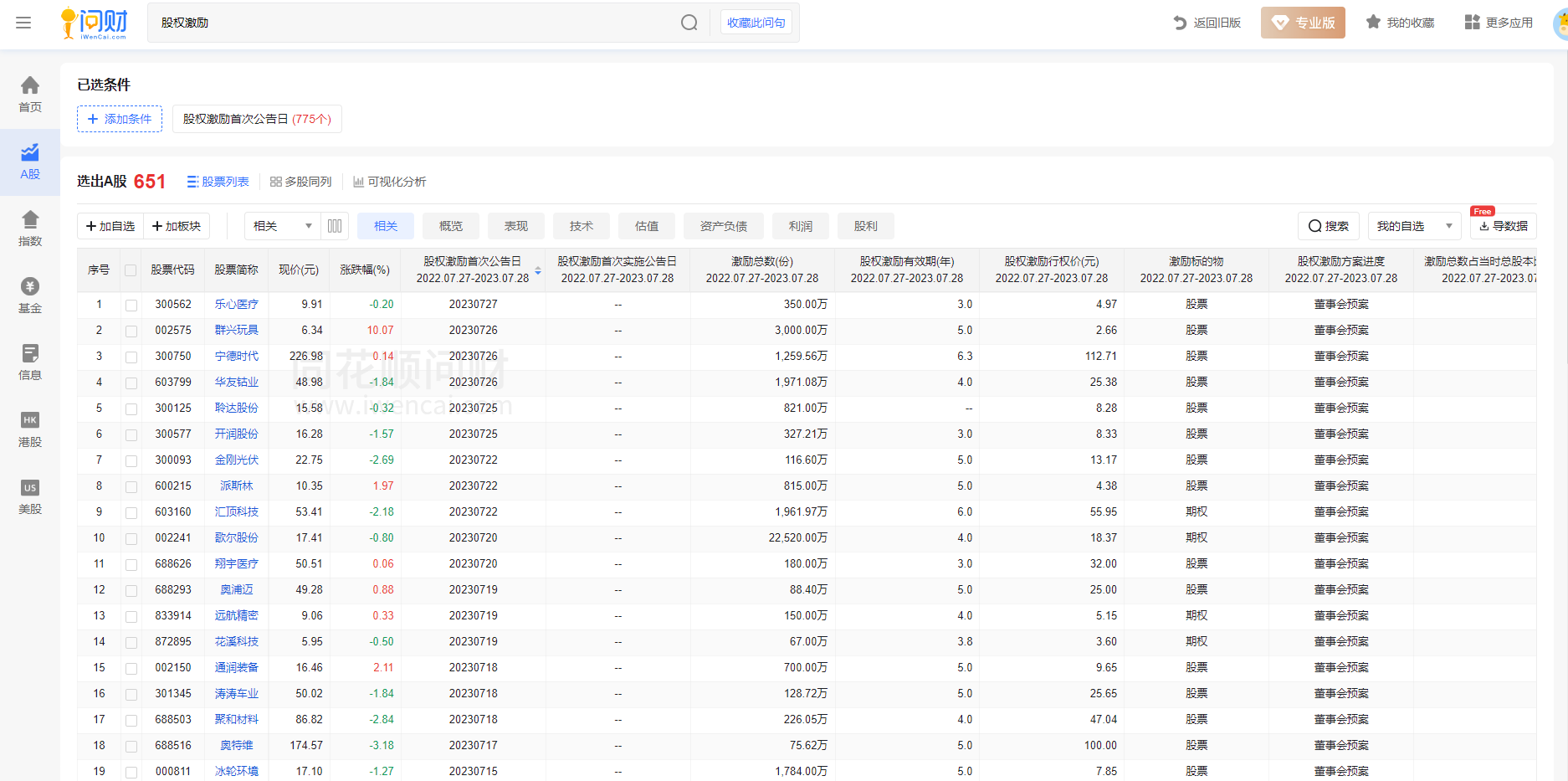Check the box for 002241 歌尔股份
1568x781 pixels.
131,538
